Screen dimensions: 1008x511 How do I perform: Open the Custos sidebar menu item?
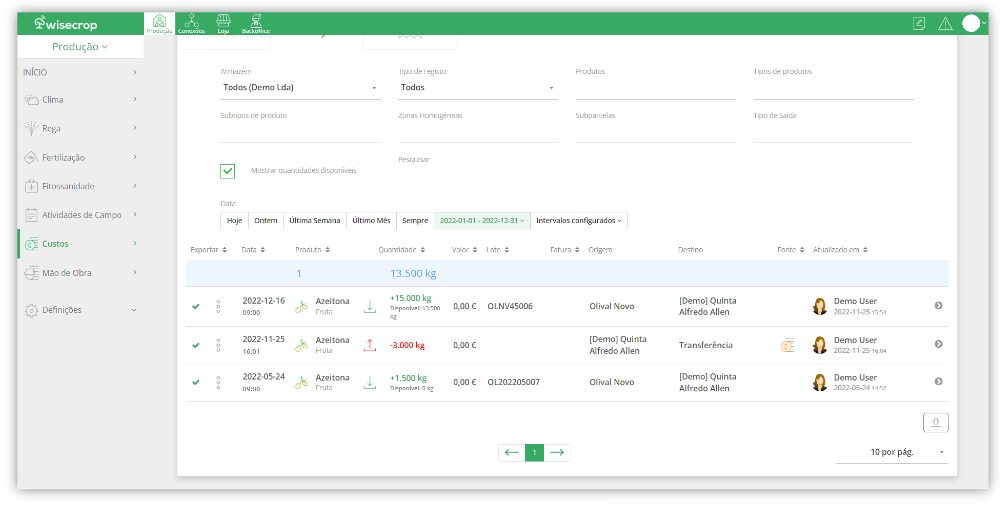[80, 244]
